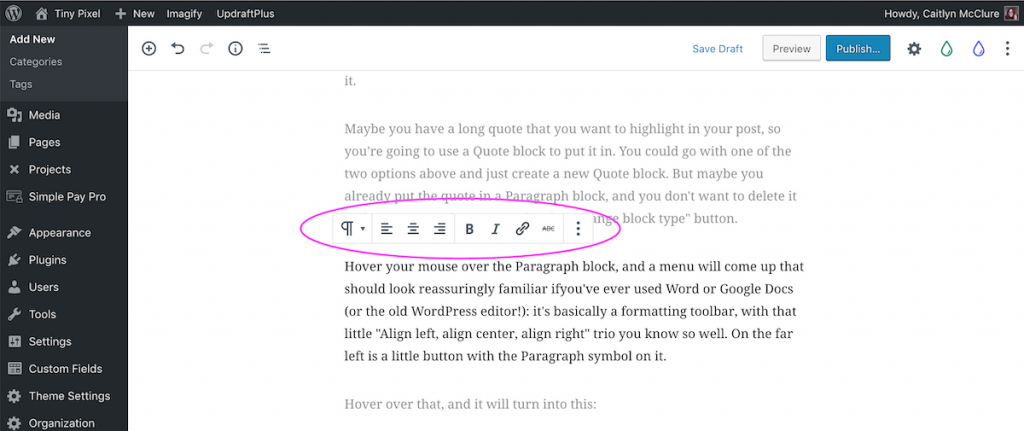The width and height of the screenshot is (1024, 431).
Task: Insert a link on selected text
Action: 522,229
